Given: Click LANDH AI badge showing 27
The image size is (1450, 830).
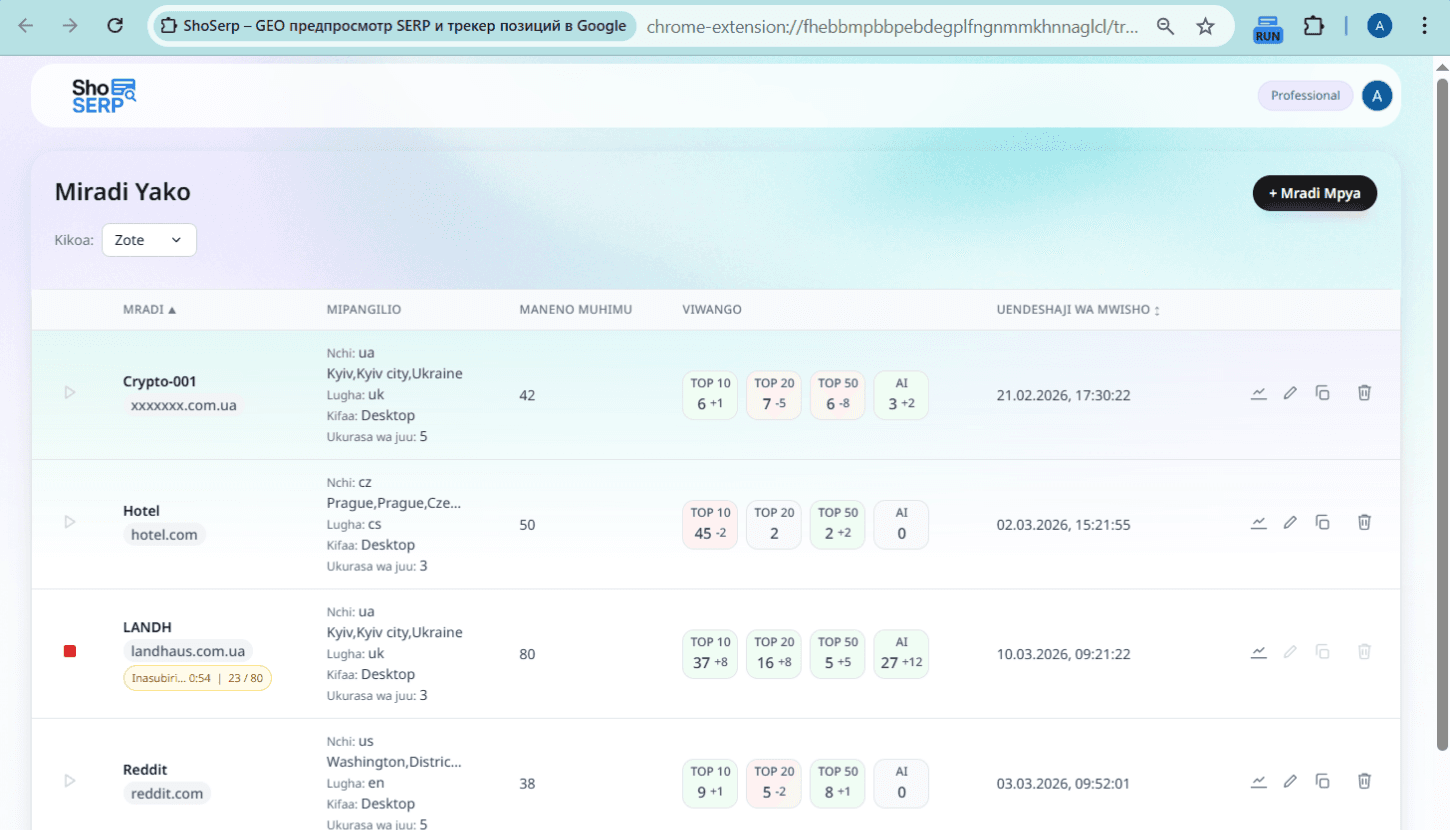Looking at the screenshot, I should 901,654.
